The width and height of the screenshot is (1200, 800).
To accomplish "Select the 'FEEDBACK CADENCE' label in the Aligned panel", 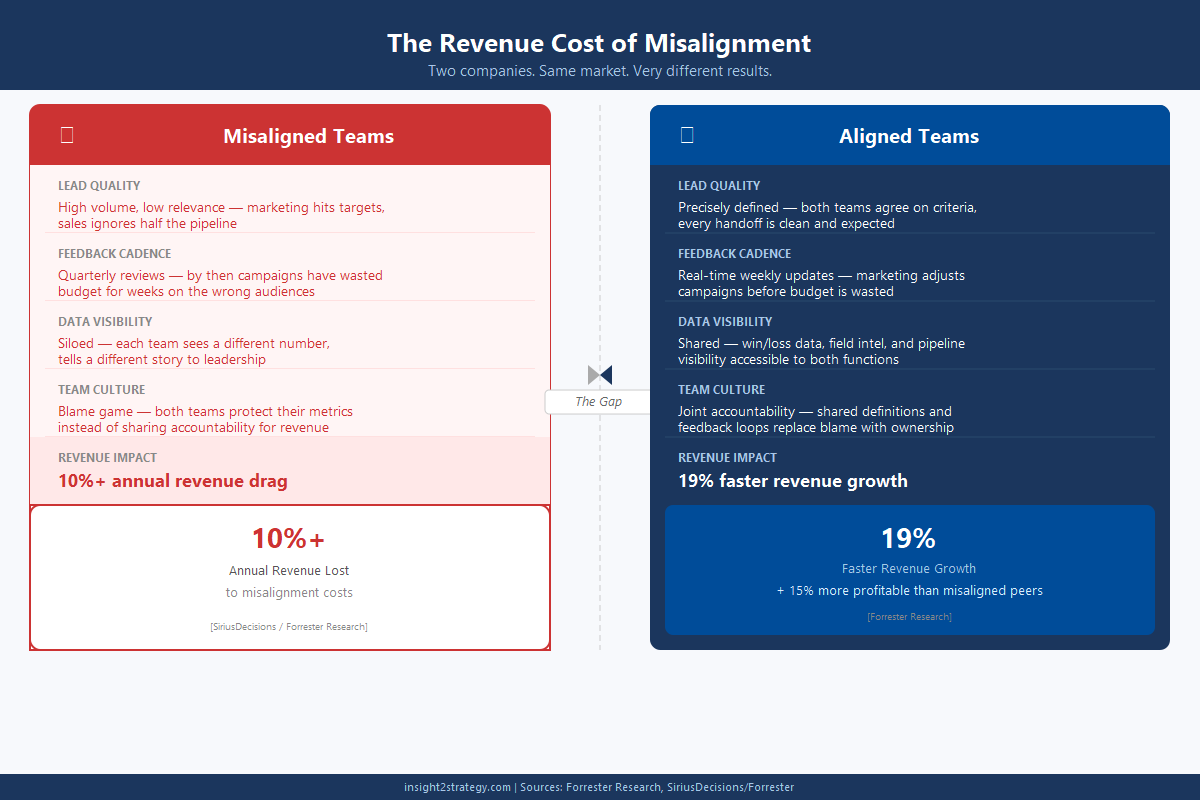I will 734,254.
